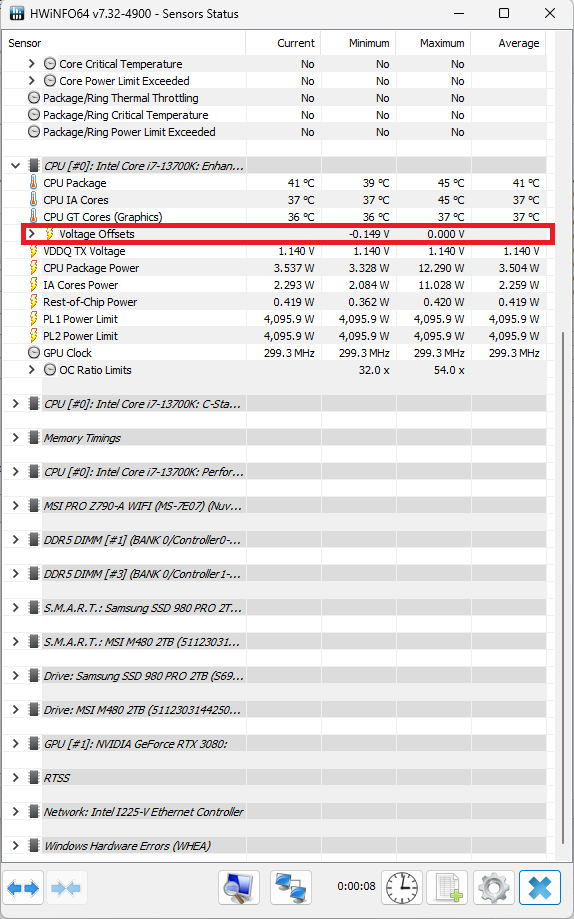Click the Average column header

tap(508, 43)
